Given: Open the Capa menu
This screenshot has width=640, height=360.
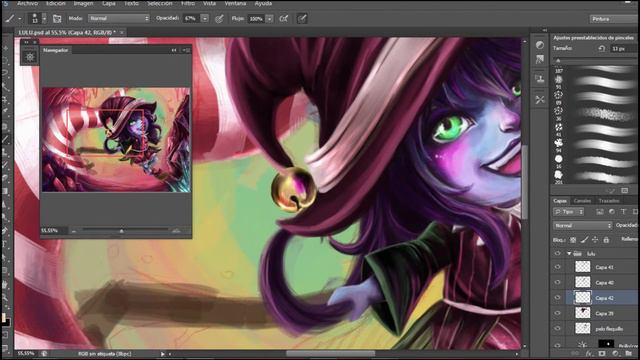Looking at the screenshot, I should click(109, 3).
